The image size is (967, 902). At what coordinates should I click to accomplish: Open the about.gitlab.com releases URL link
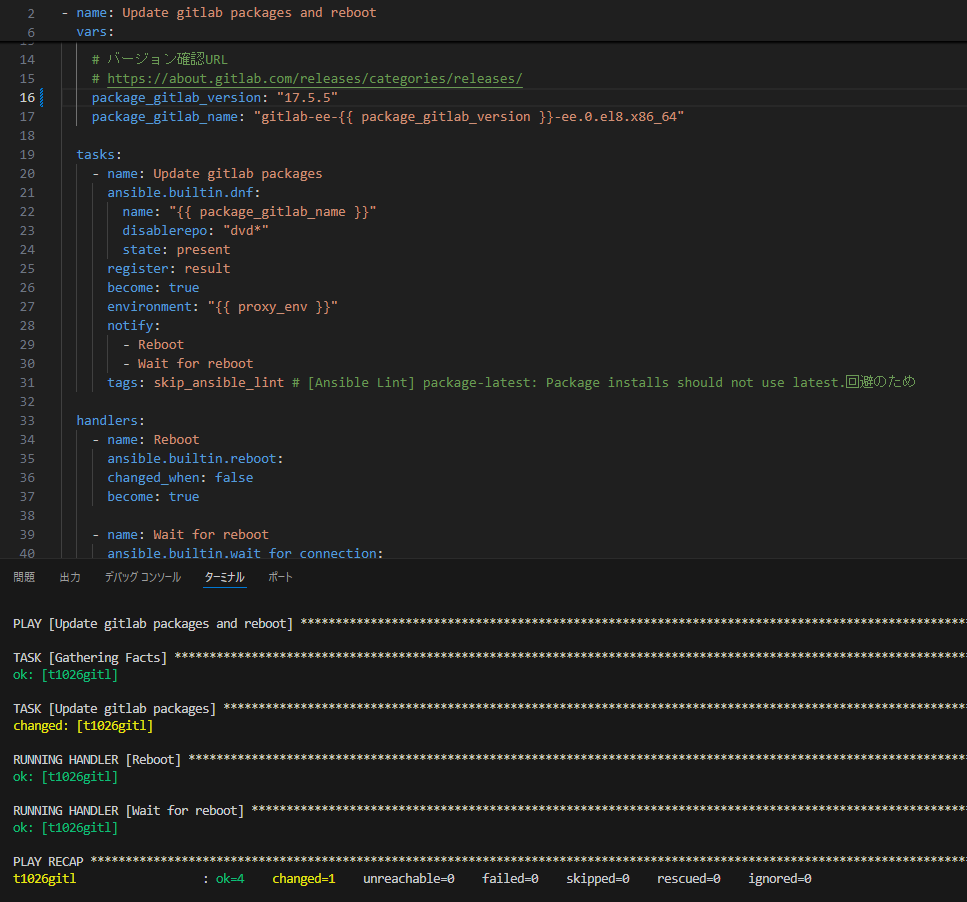(x=315, y=79)
